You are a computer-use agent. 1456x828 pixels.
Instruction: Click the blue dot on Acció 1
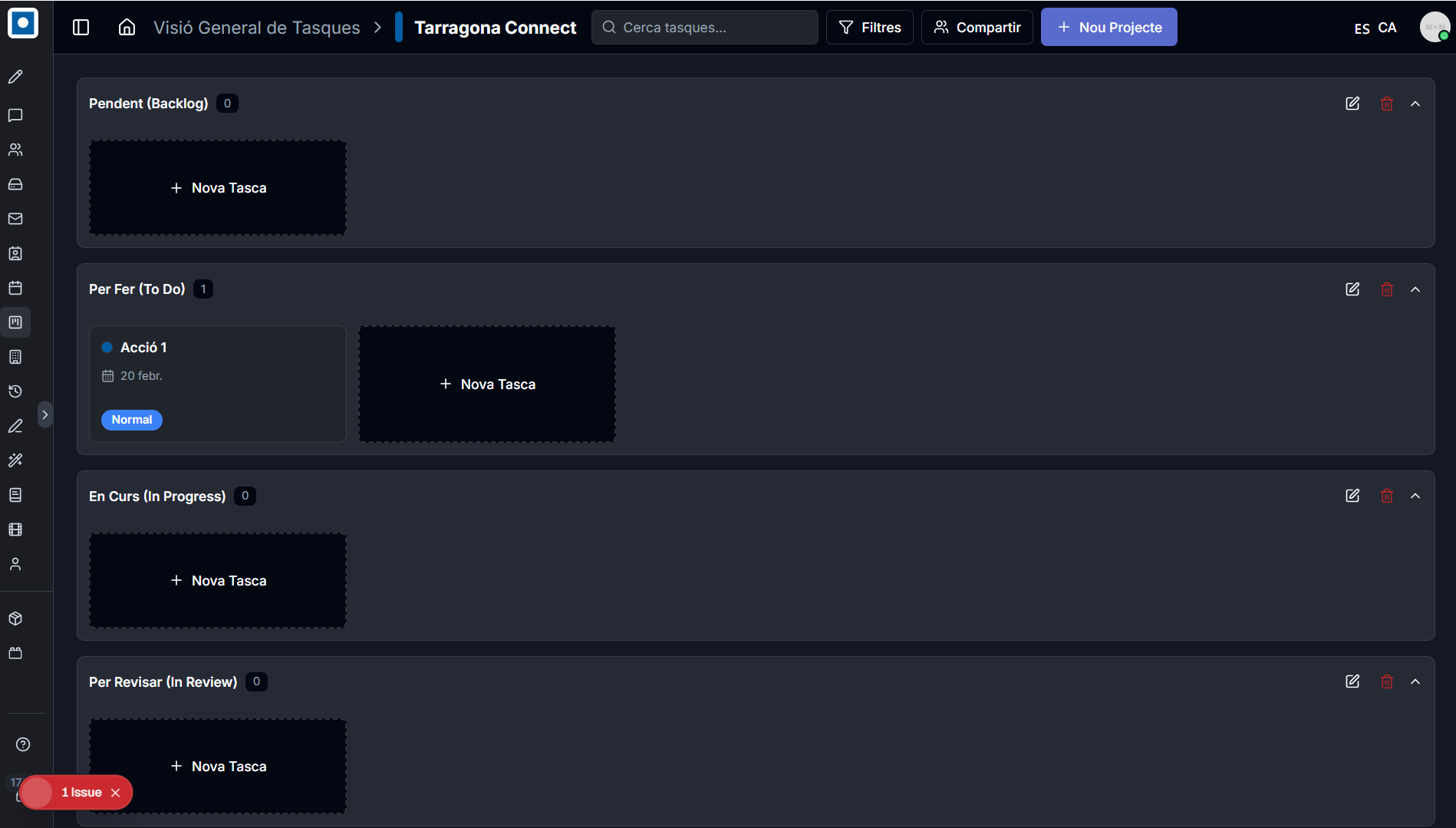[x=107, y=348]
